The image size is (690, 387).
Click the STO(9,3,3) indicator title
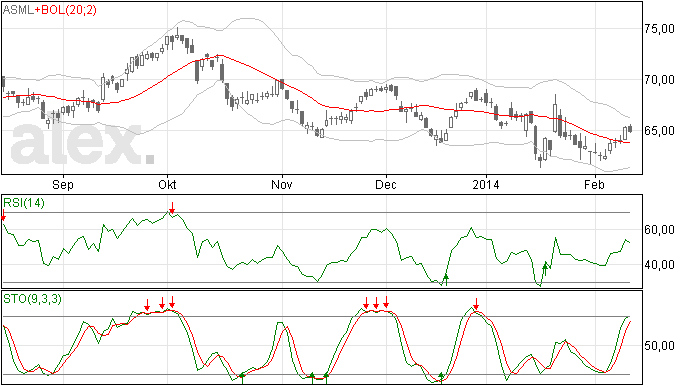click(x=33, y=299)
